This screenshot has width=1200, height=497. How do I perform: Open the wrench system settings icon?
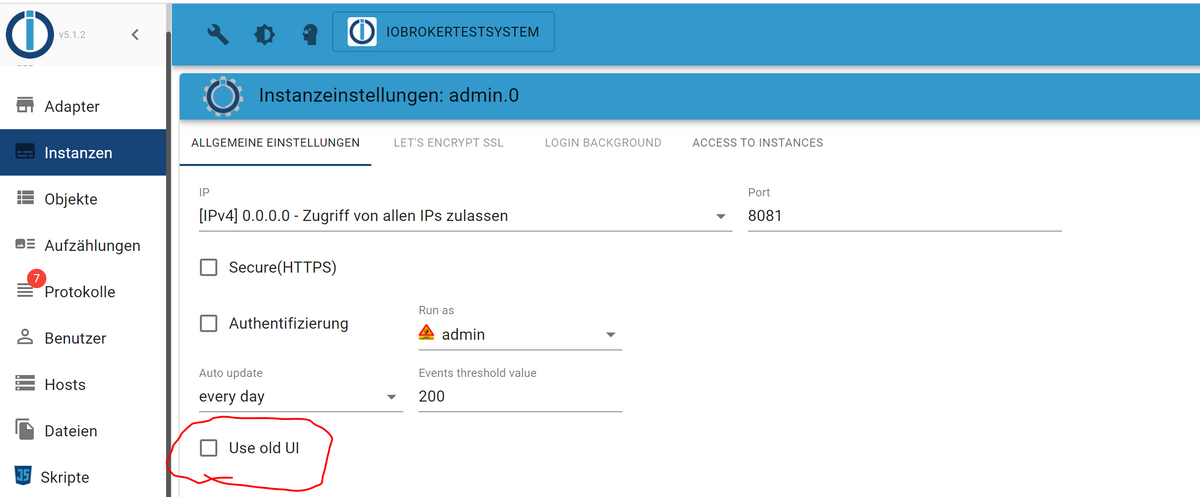(x=218, y=33)
